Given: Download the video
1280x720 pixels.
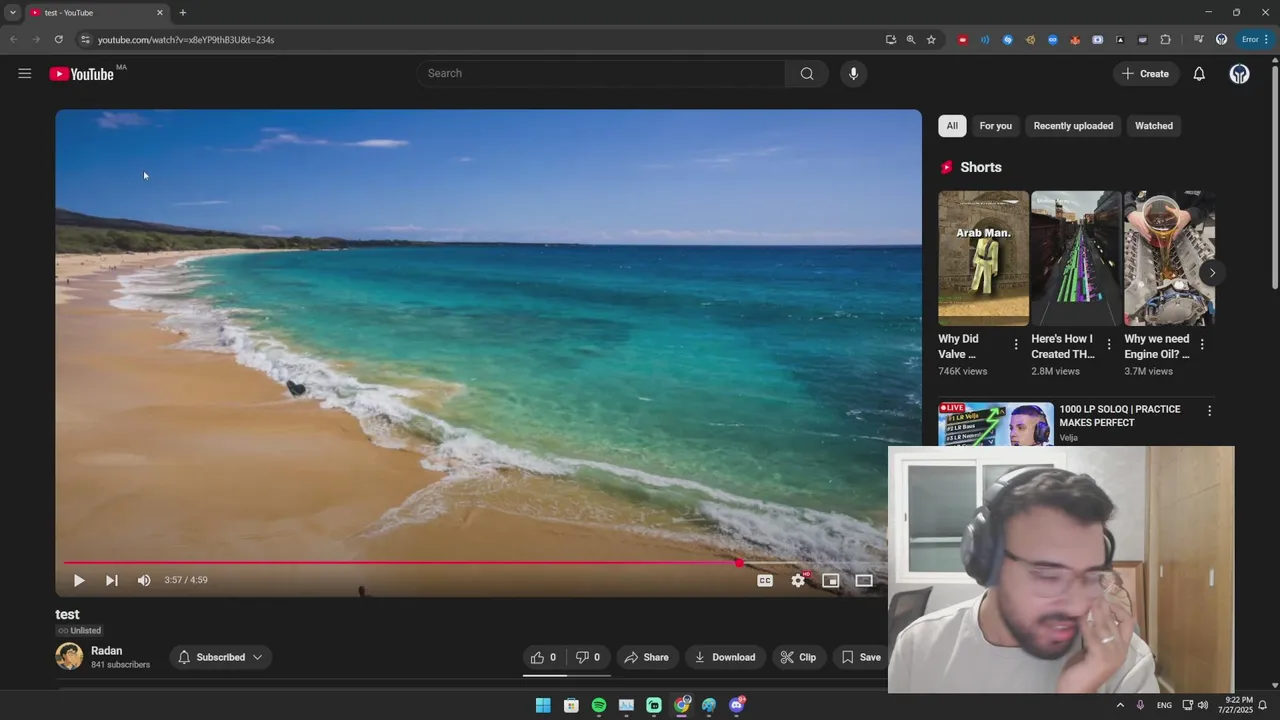Looking at the screenshot, I should click(x=725, y=657).
